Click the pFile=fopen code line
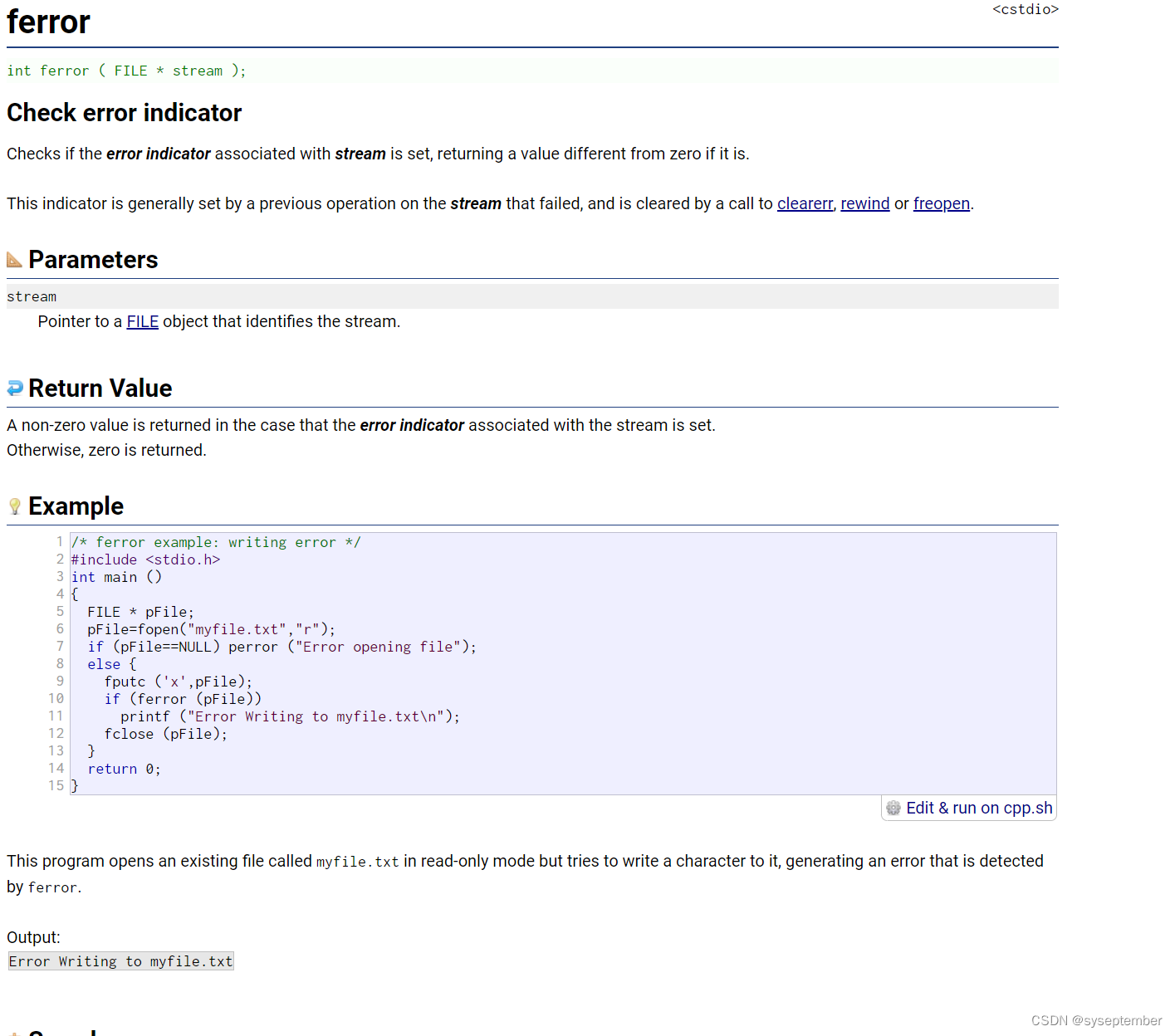This screenshot has width=1175, height=1036. pyautogui.click(x=211, y=629)
